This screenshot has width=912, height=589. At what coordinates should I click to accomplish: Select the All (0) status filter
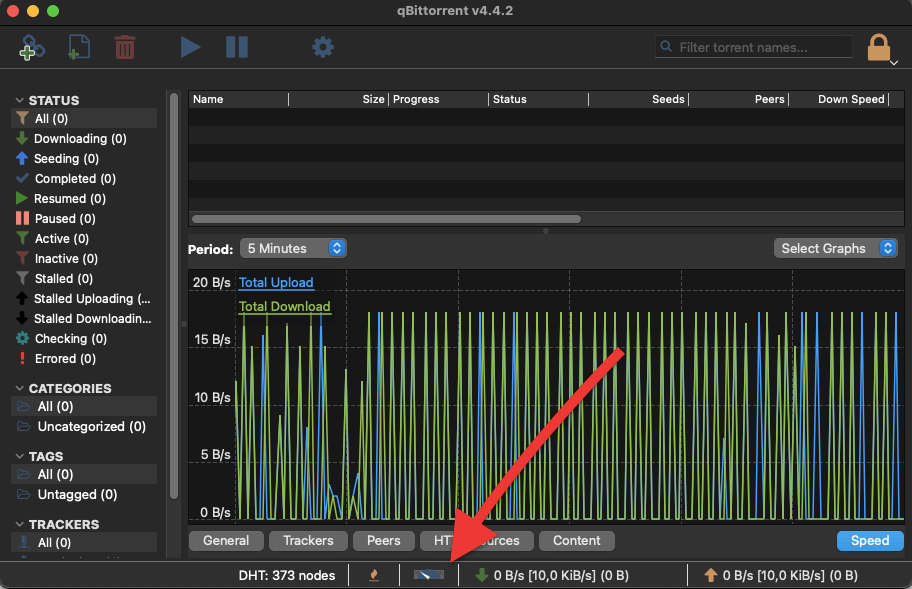tap(84, 119)
